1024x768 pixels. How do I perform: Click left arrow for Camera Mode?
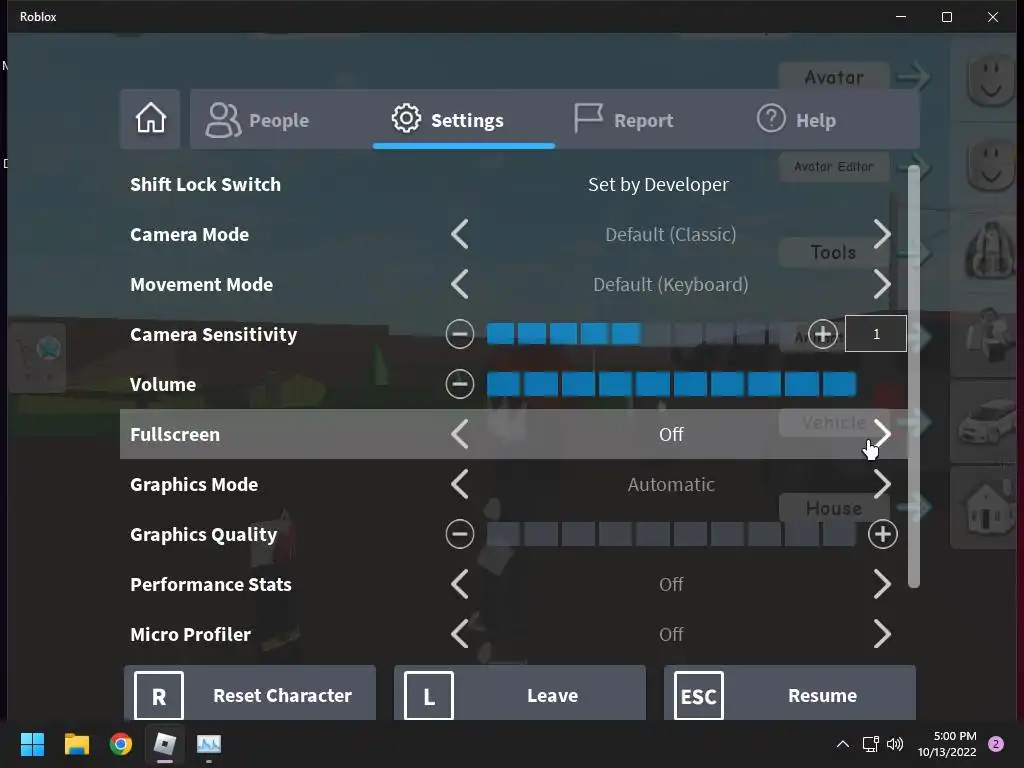coord(460,234)
